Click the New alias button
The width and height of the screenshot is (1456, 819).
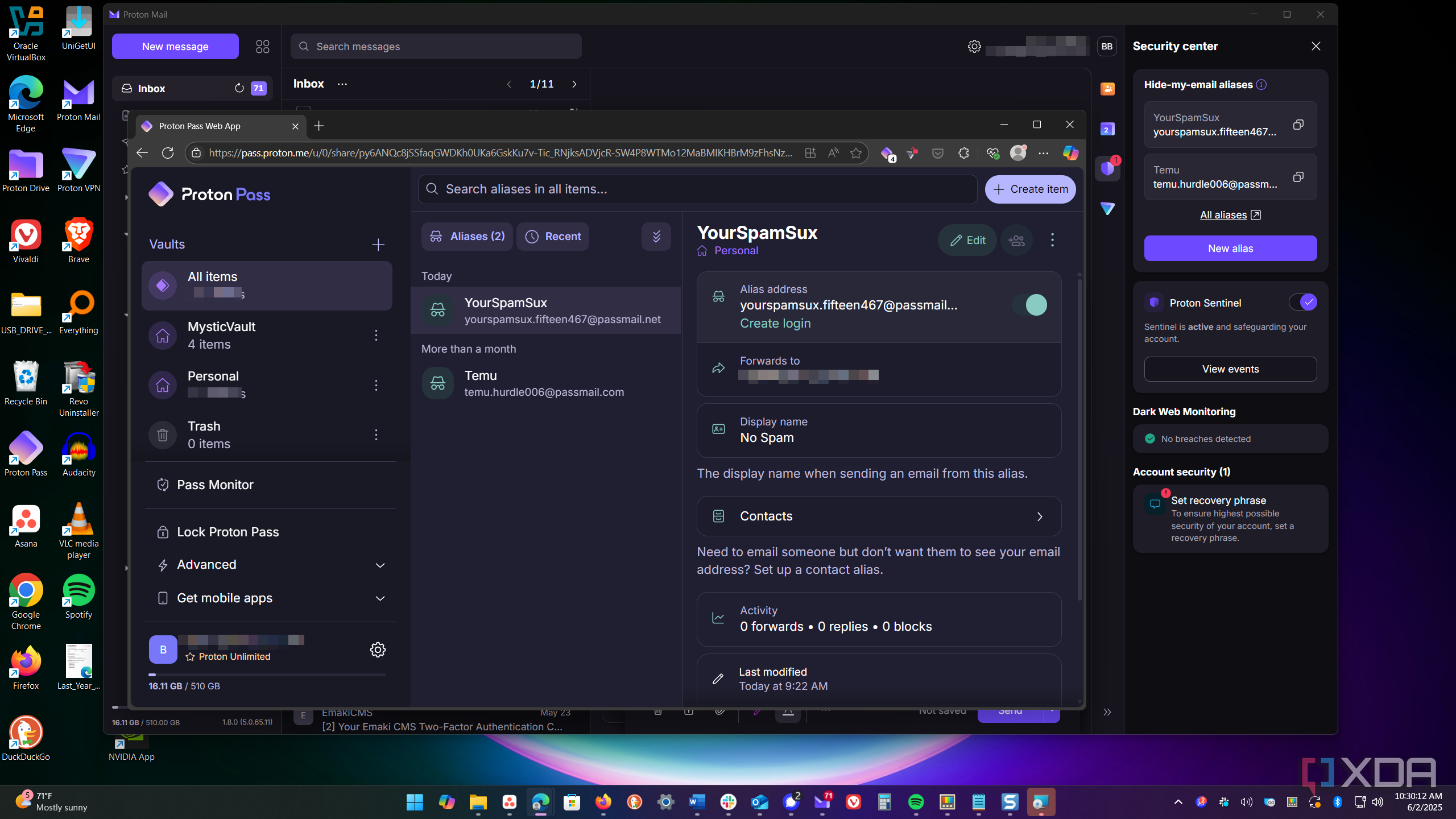click(x=1230, y=249)
